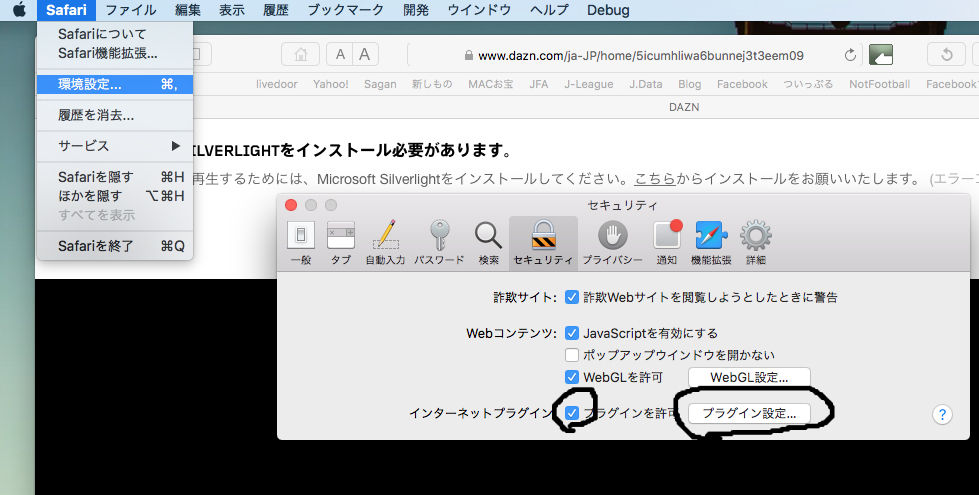Open the プラグイン設定 settings button
The width and height of the screenshot is (979, 495).
(x=749, y=413)
